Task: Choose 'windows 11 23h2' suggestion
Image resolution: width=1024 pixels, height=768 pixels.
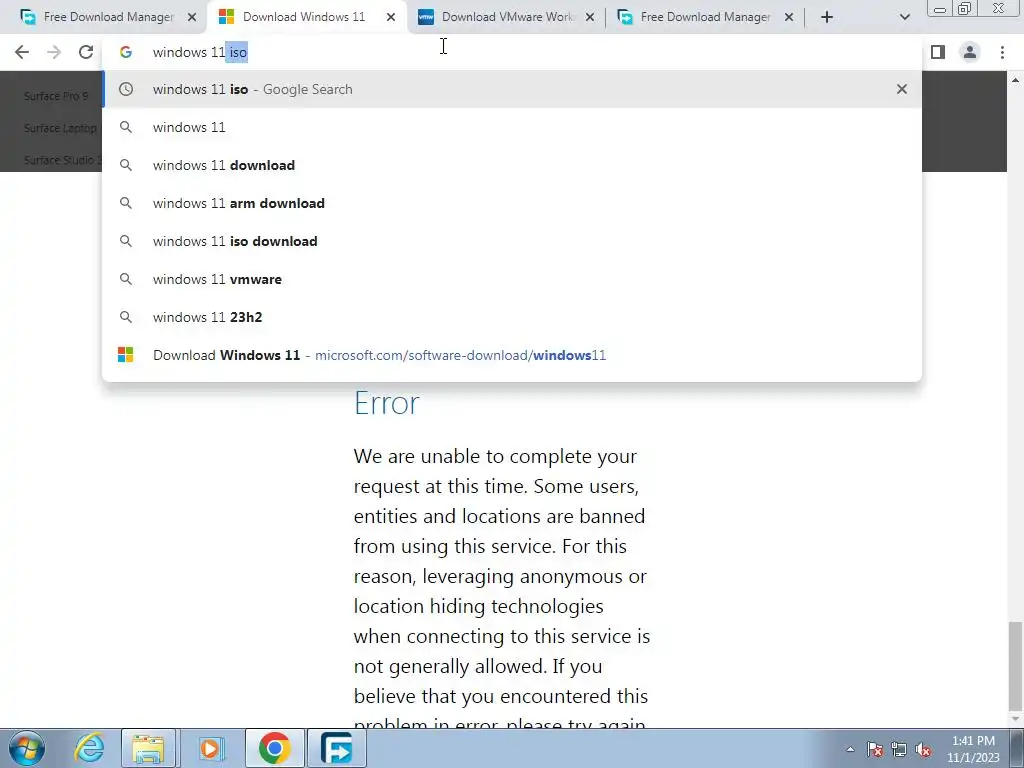Action: click(x=512, y=317)
